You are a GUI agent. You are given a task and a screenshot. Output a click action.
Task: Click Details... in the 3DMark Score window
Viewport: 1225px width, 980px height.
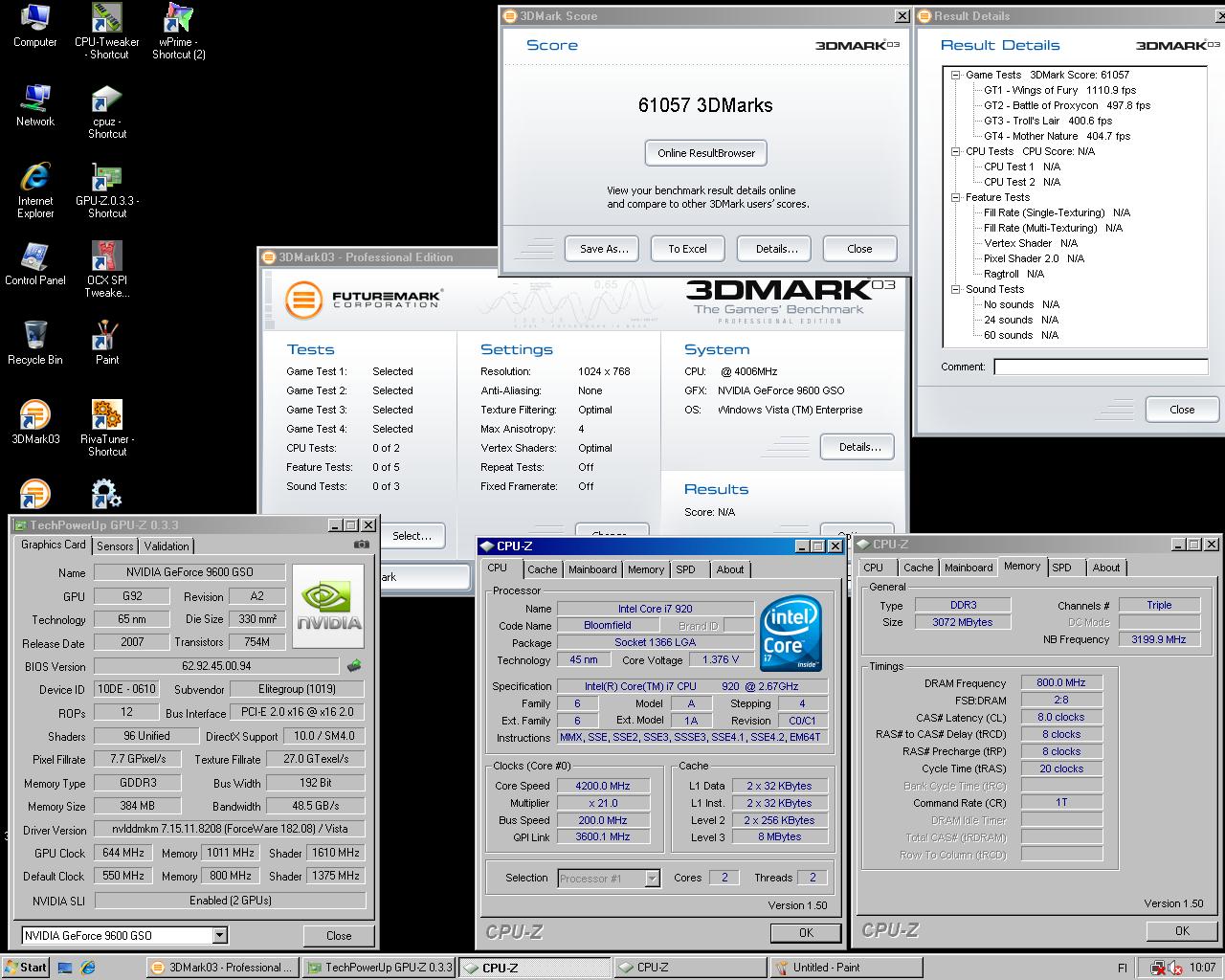pos(776,249)
